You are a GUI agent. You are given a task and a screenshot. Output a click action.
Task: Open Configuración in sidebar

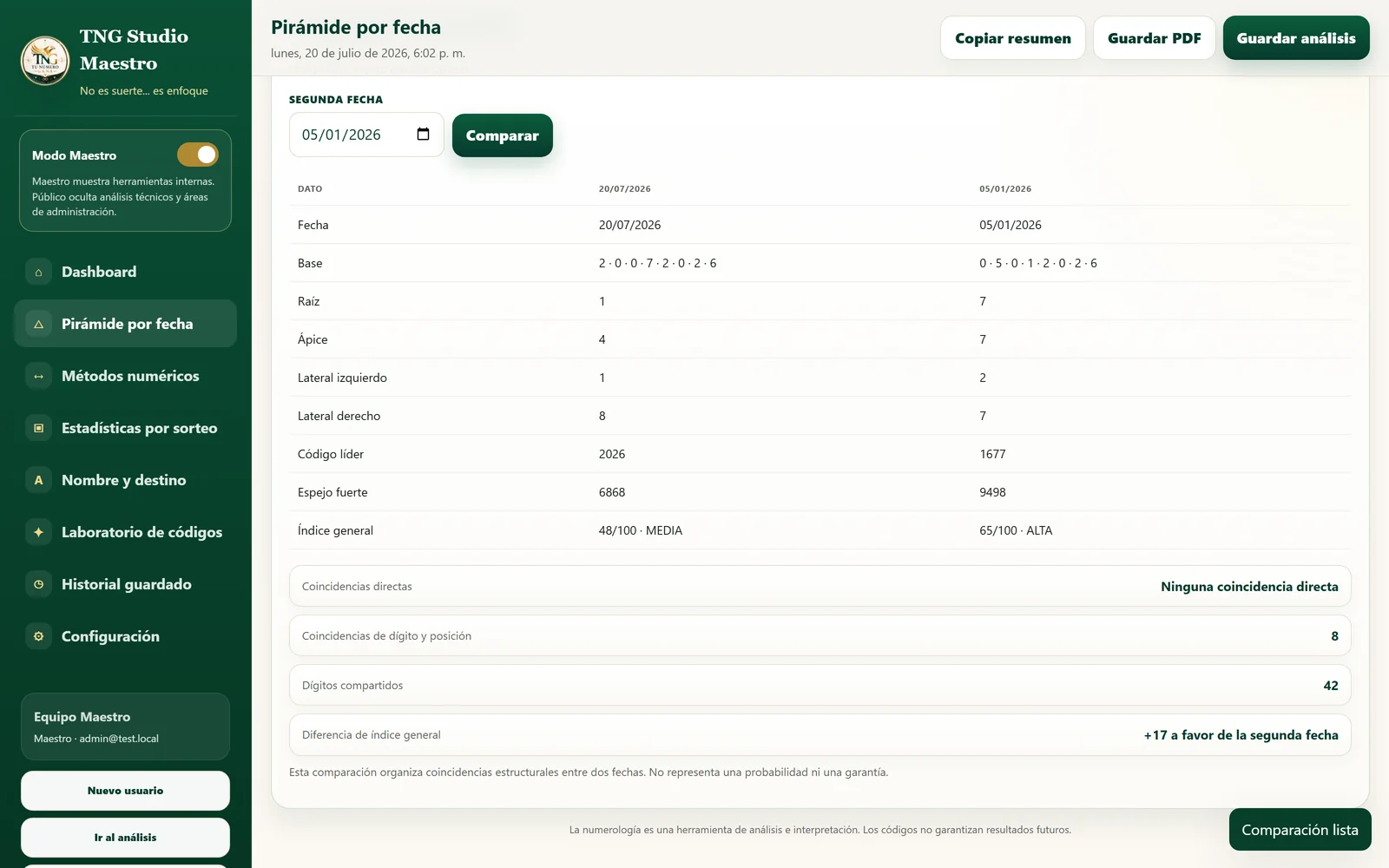click(x=125, y=636)
